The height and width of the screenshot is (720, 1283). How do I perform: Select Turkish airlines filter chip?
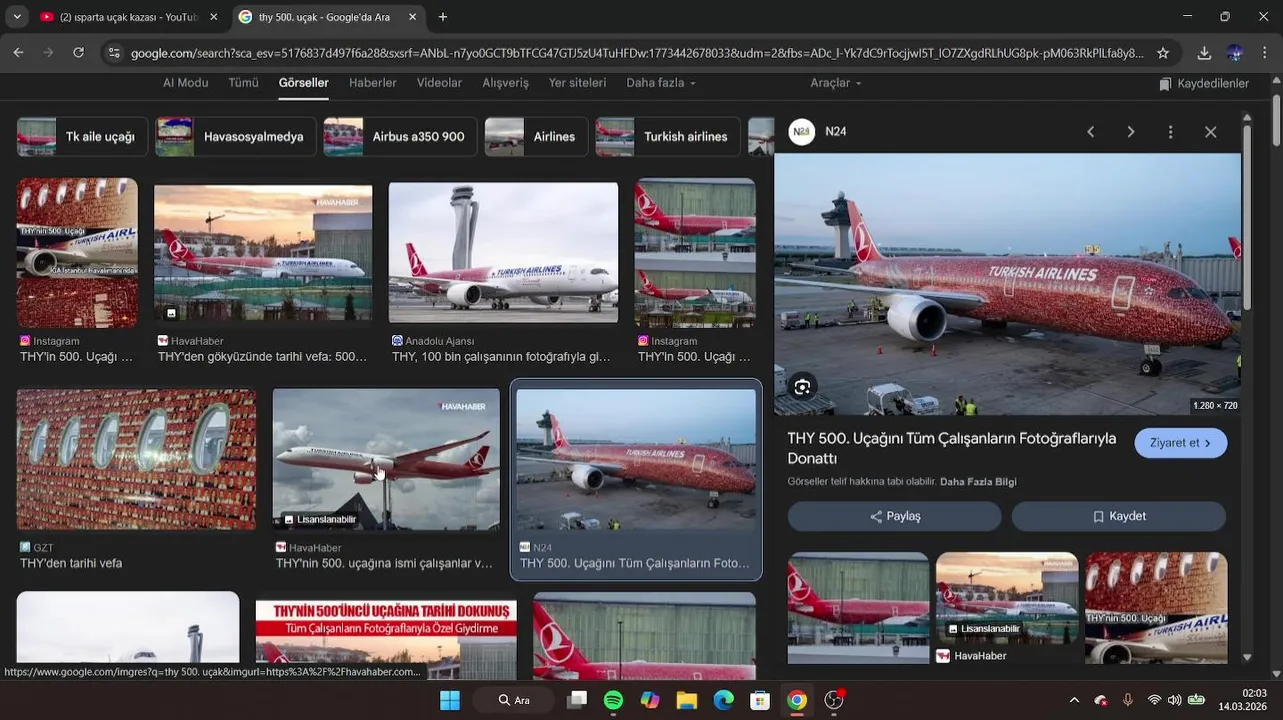tap(668, 137)
